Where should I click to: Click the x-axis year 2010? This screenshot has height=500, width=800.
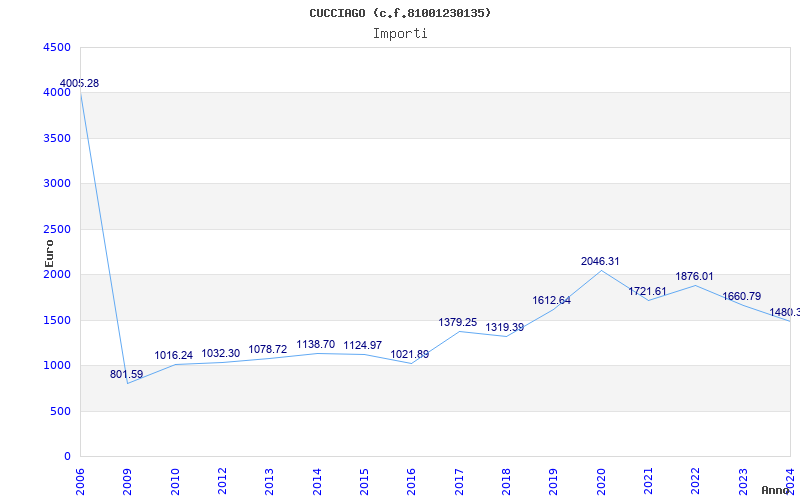174,481
